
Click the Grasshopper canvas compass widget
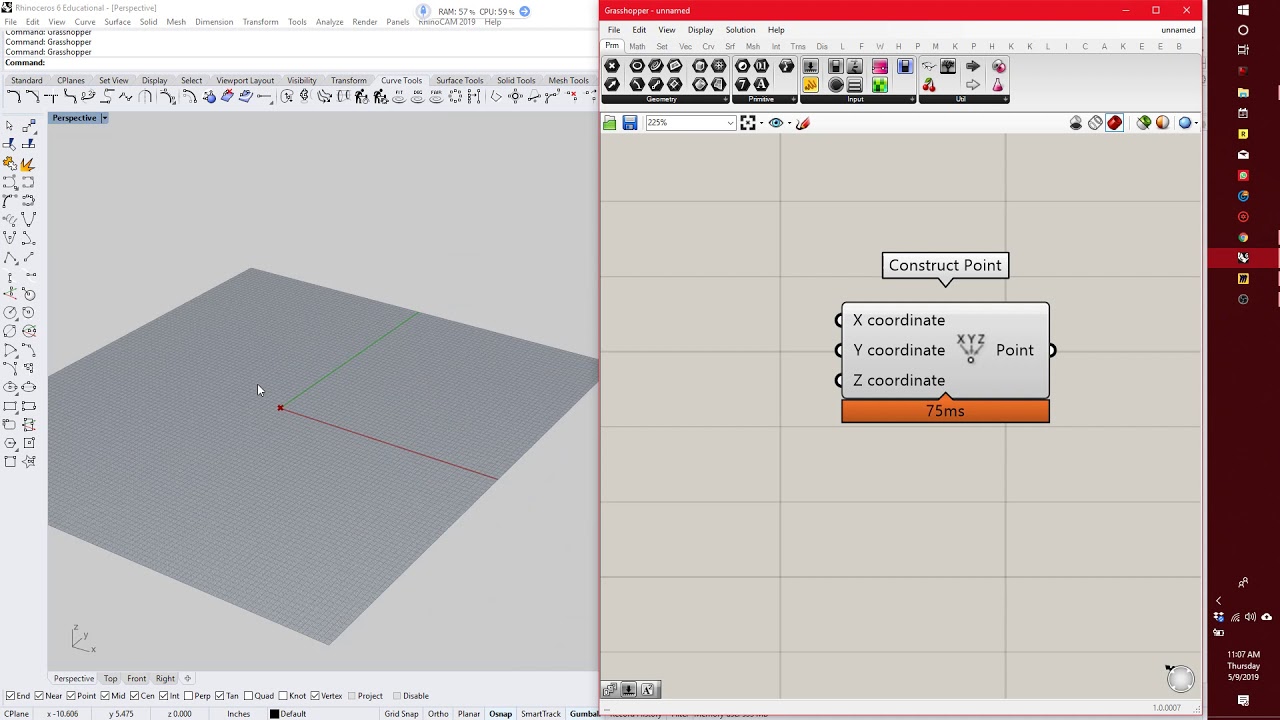(1180, 679)
